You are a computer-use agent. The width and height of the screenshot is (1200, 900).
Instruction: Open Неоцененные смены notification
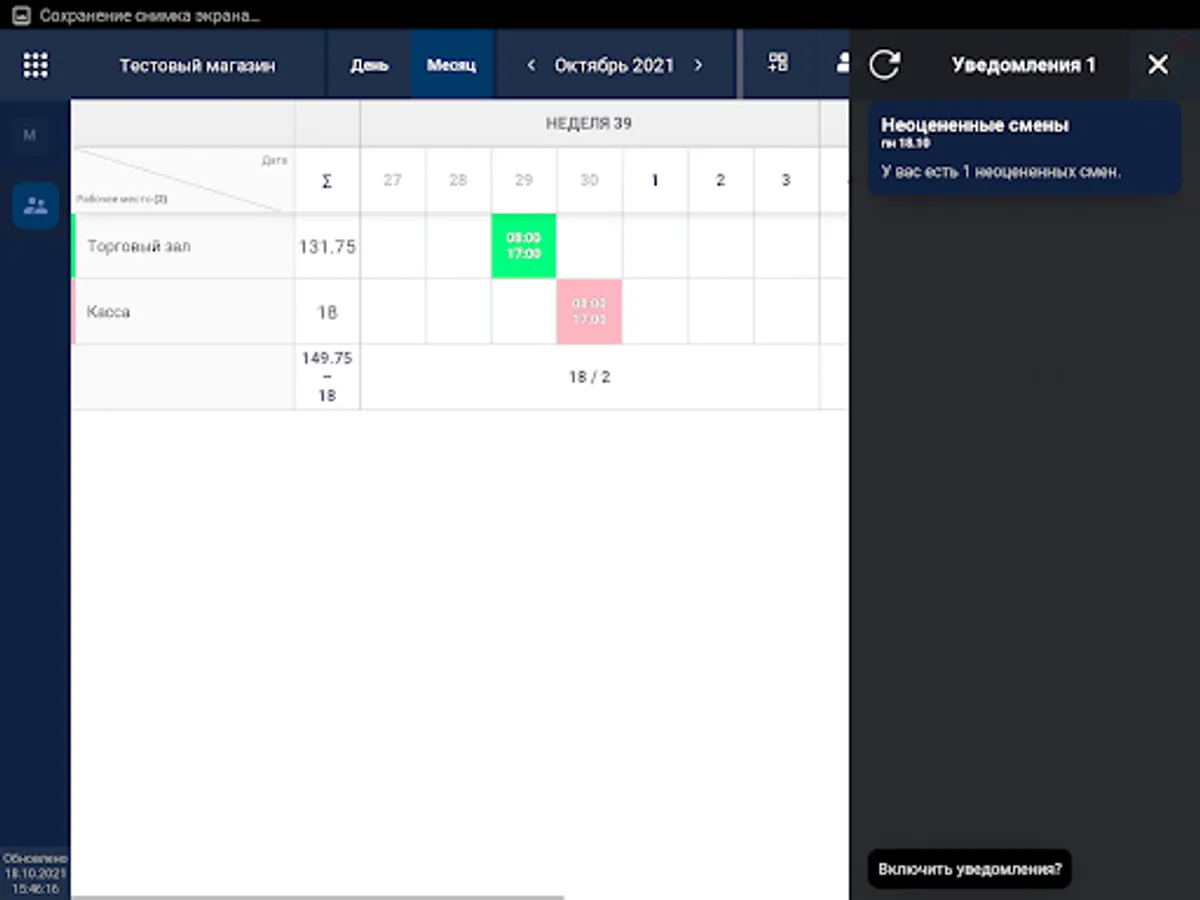click(x=1024, y=148)
